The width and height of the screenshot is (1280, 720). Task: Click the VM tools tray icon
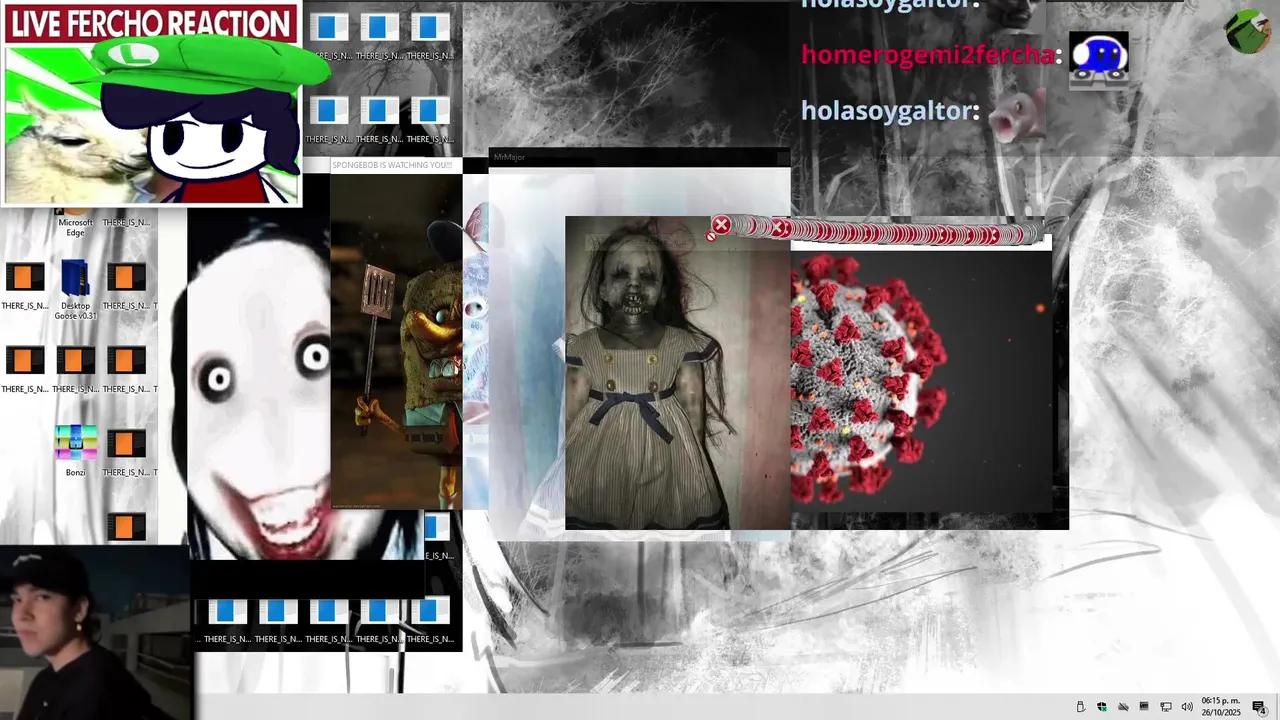coord(1144,707)
